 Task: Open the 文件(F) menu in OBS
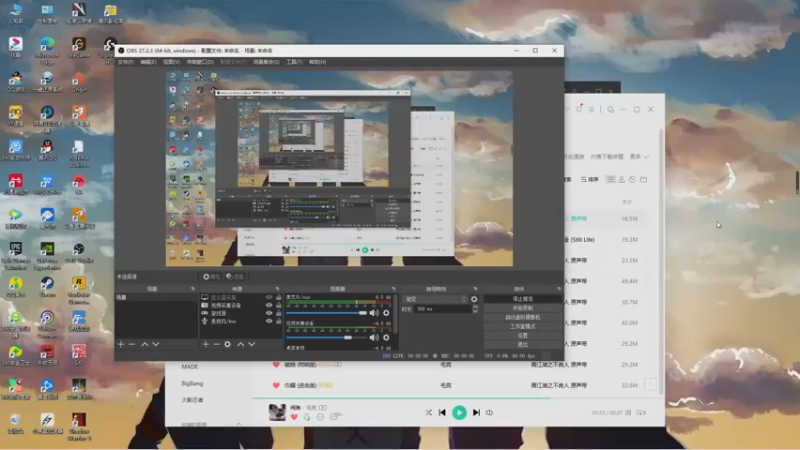click(126, 62)
